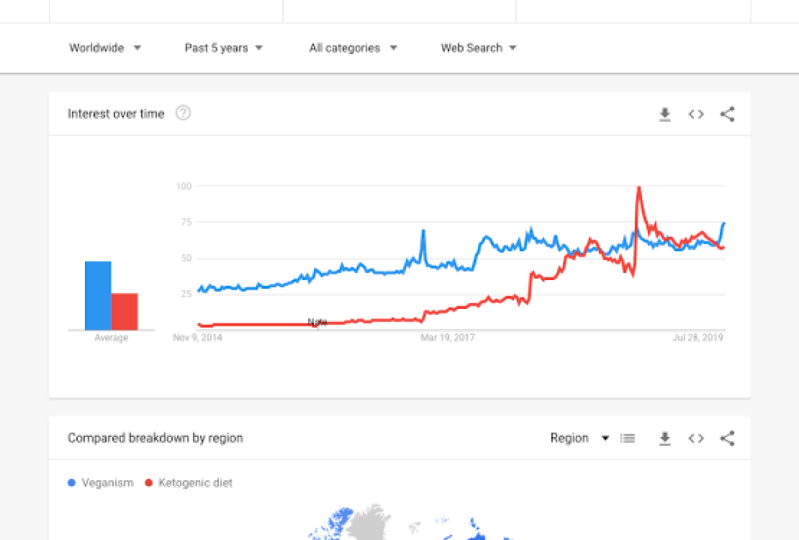The width and height of the screenshot is (799, 540).
Task: Open embed code for Interest over time
Action: click(x=696, y=114)
